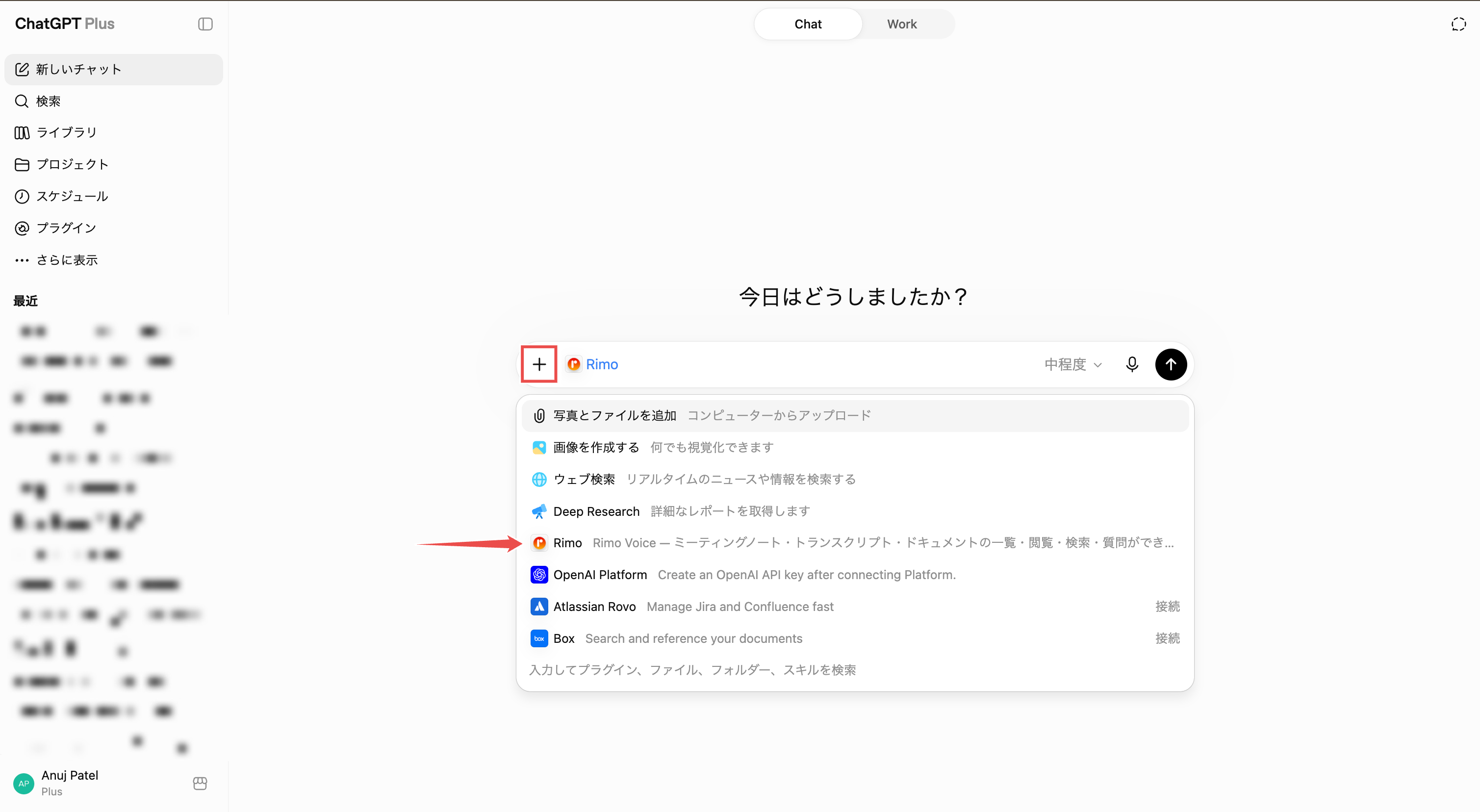The image size is (1480, 812).
Task: Click the Rimo chip icon in the composer
Action: pyautogui.click(x=573, y=364)
